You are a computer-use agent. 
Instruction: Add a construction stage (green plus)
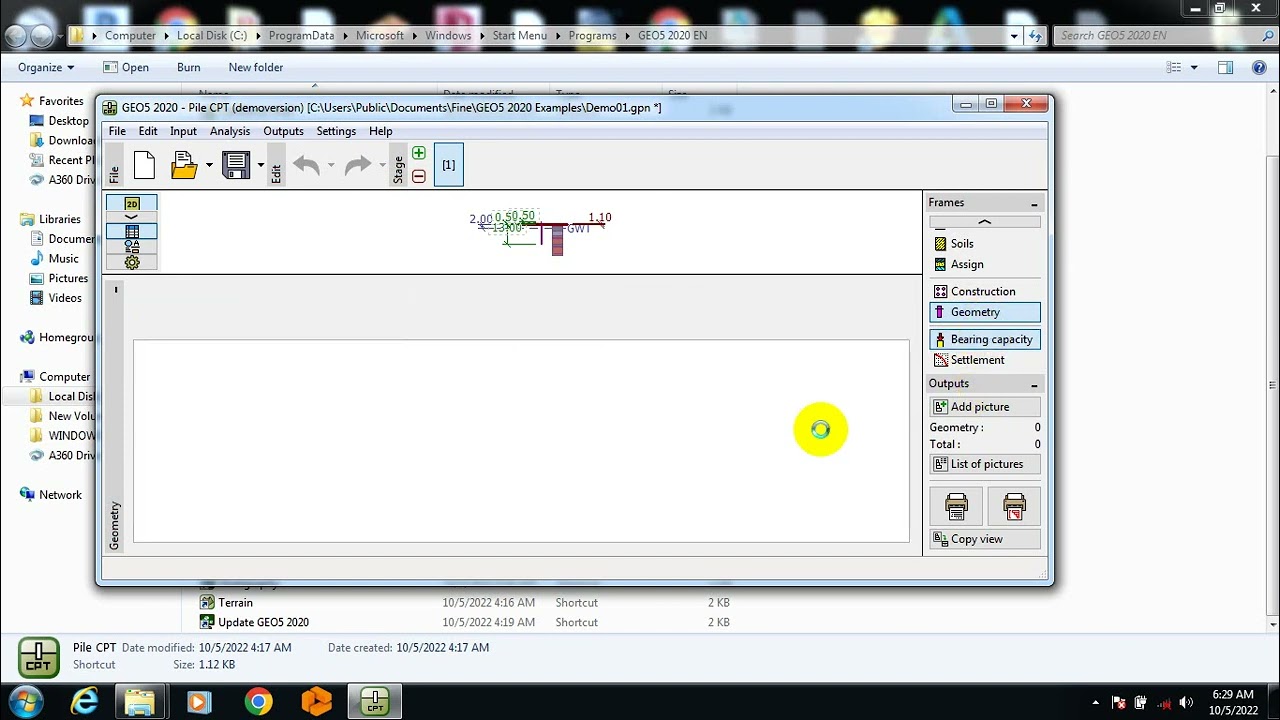click(419, 153)
